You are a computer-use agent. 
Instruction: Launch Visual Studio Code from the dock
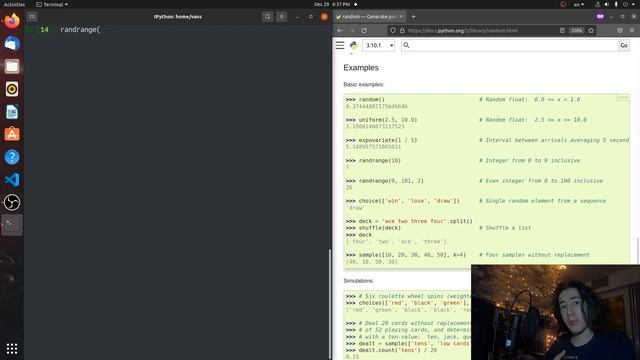(12, 180)
